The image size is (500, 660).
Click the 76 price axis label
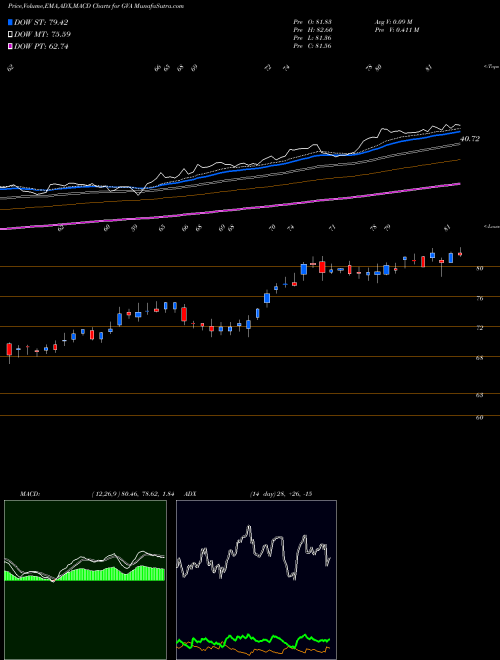coord(479,298)
